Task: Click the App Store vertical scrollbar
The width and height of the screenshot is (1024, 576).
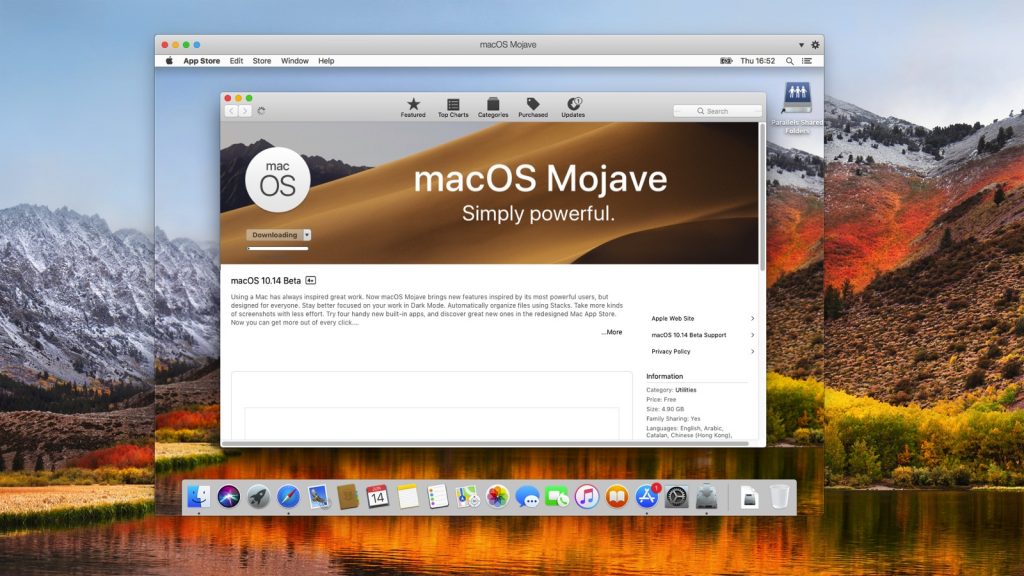Action: click(761, 196)
